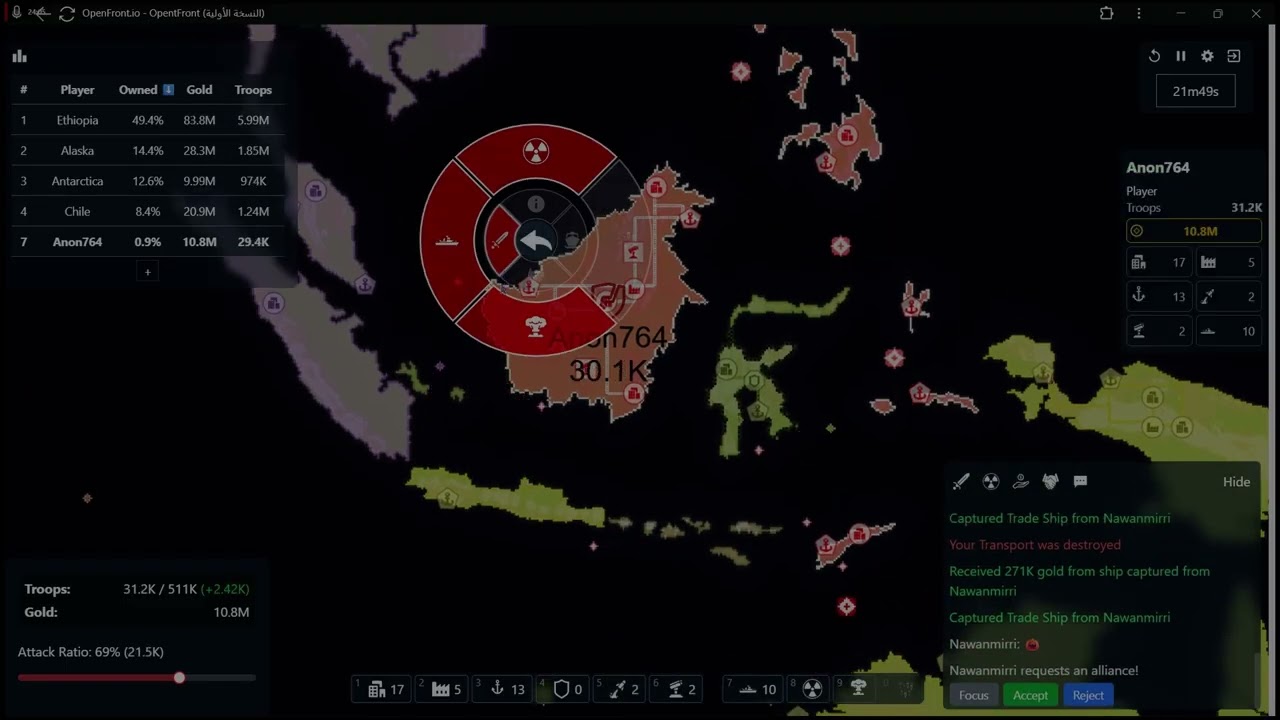The image size is (1280, 720).
Task: Focus on the alliance requester
Action: click(x=973, y=695)
